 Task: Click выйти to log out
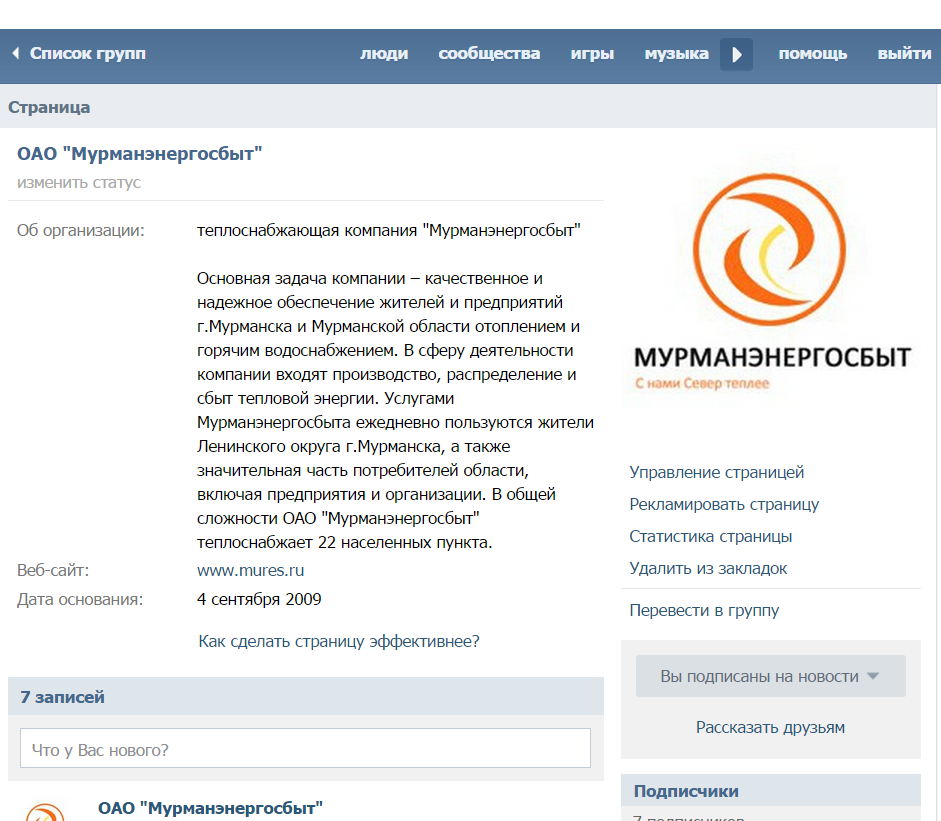click(904, 54)
